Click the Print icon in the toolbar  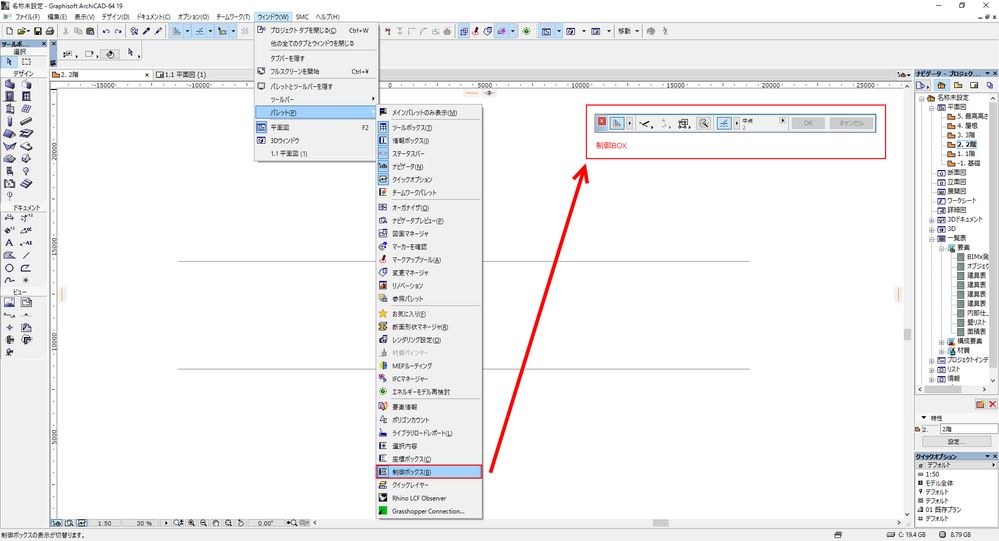[50, 31]
